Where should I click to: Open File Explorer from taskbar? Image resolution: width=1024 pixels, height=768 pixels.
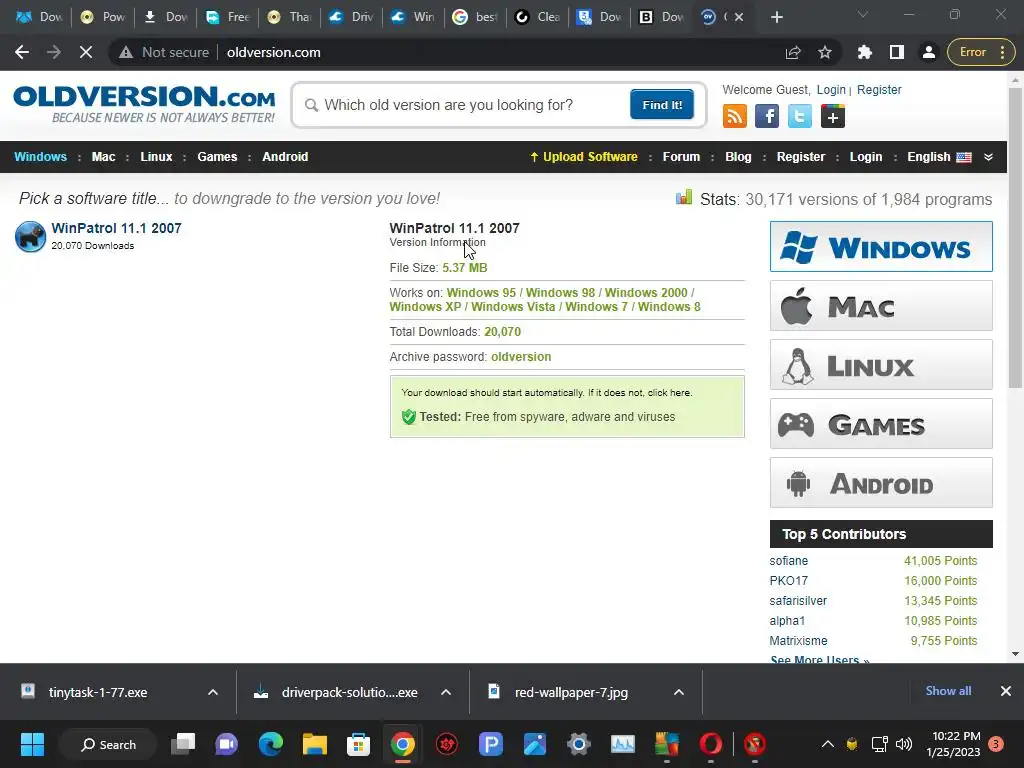click(x=314, y=744)
